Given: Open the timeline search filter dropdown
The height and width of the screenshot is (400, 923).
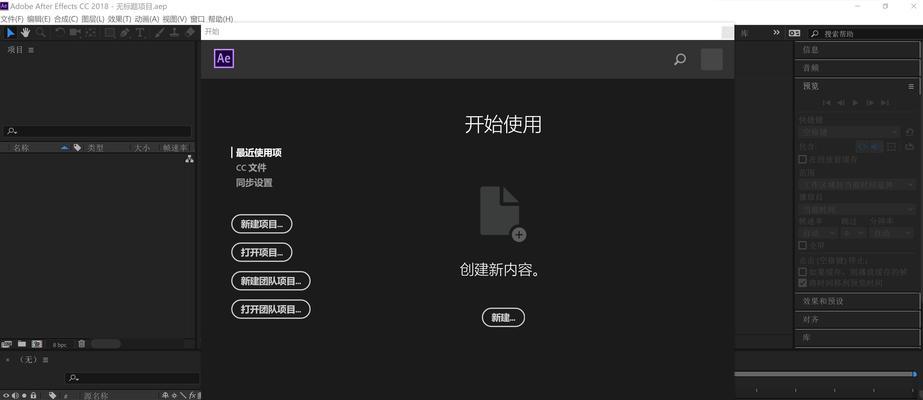Looking at the screenshot, I should [x=74, y=378].
